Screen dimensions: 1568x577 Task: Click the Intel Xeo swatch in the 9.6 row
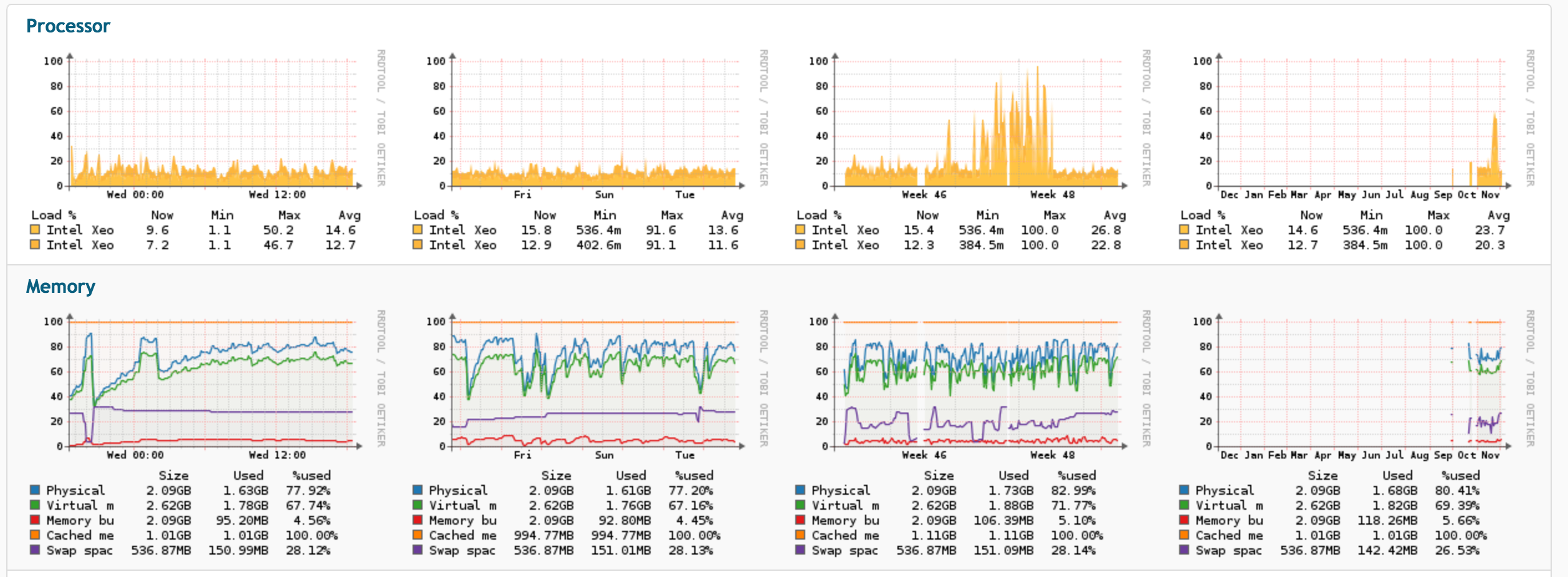pyautogui.click(x=35, y=229)
